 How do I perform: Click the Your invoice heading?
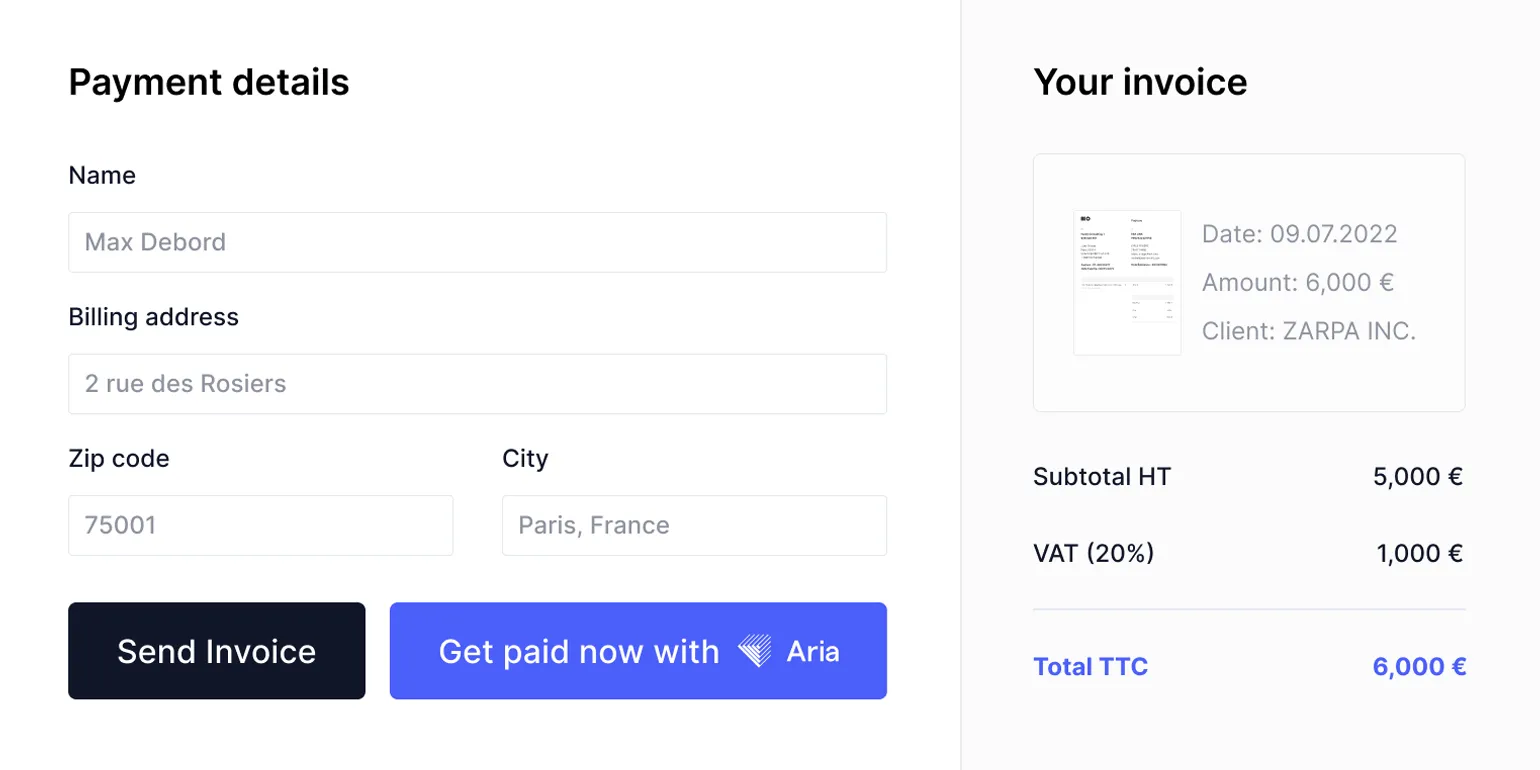click(1140, 83)
